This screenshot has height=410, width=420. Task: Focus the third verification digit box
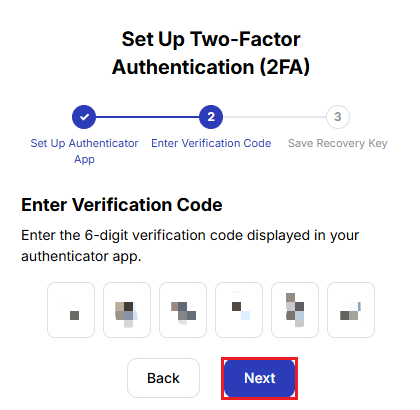click(183, 310)
